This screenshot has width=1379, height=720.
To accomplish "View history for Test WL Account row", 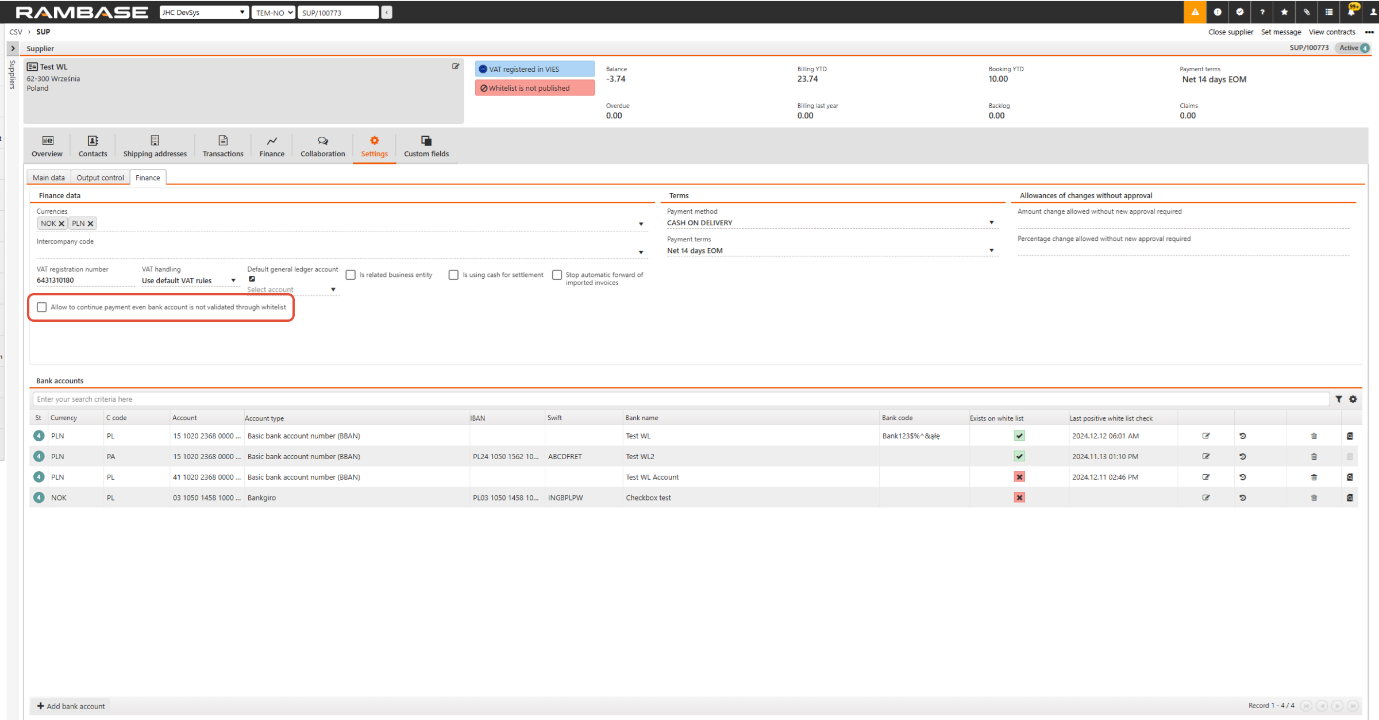I will click(1242, 477).
